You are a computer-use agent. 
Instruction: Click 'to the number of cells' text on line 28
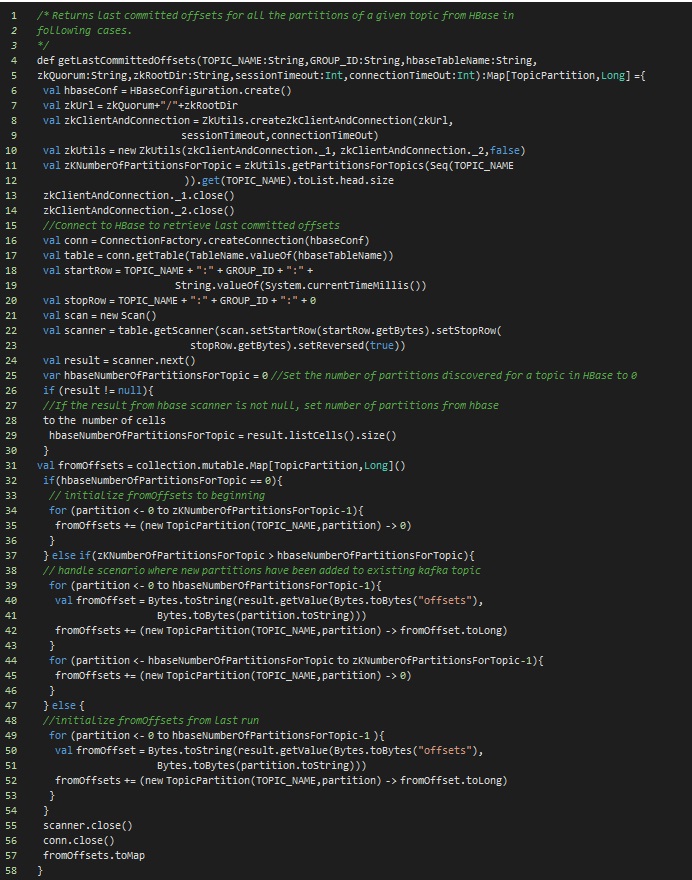(104, 420)
